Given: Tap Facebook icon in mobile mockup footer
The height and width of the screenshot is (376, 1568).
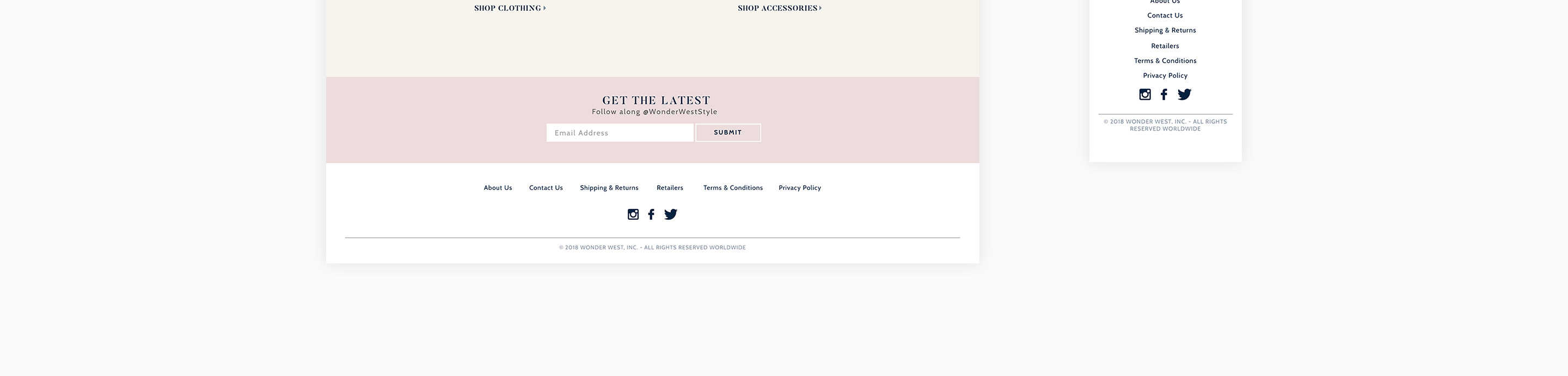Looking at the screenshot, I should 1164,94.
